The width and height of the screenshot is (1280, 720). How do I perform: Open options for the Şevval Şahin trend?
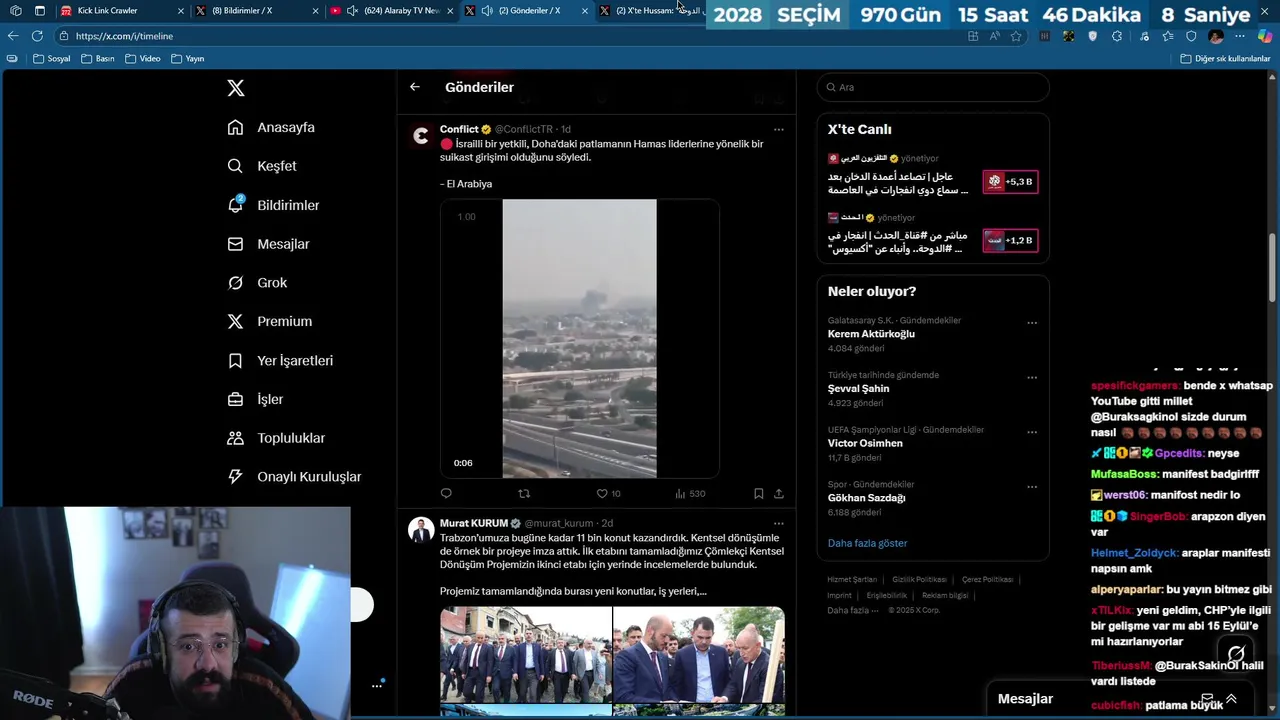tap(1032, 378)
